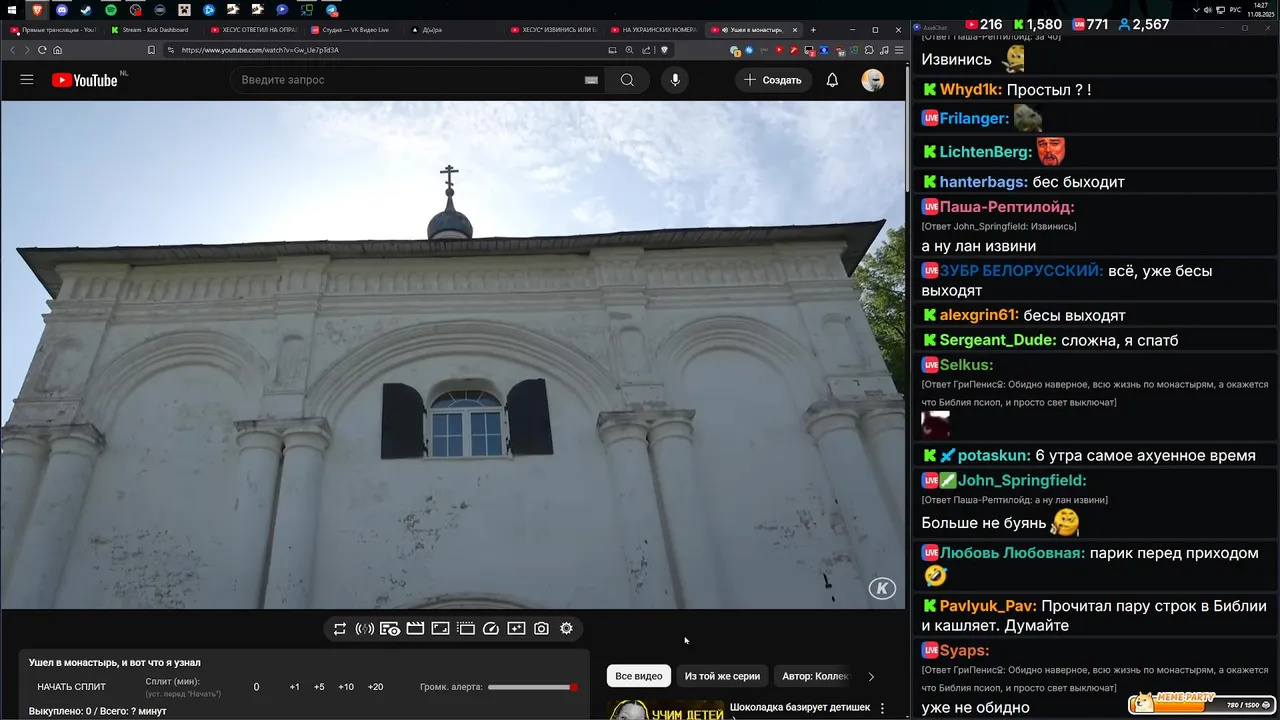1280x720 pixels.
Task: Click the split minutes value 0
Action: [256, 687]
